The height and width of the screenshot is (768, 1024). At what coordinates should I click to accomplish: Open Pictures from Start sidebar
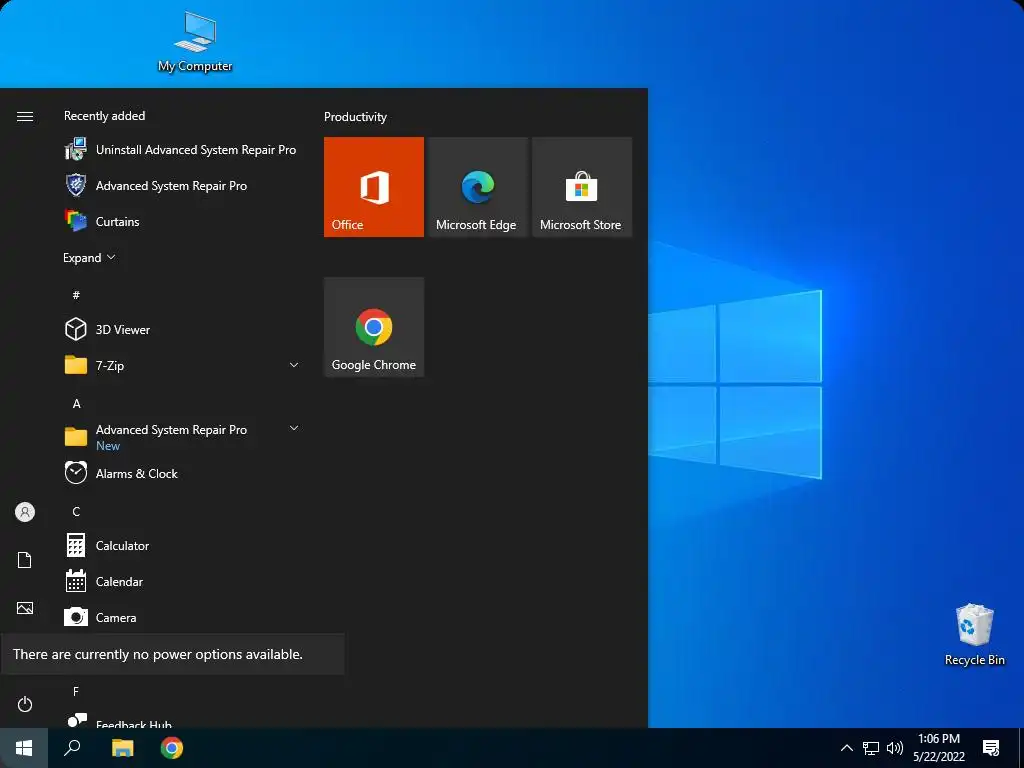point(25,608)
